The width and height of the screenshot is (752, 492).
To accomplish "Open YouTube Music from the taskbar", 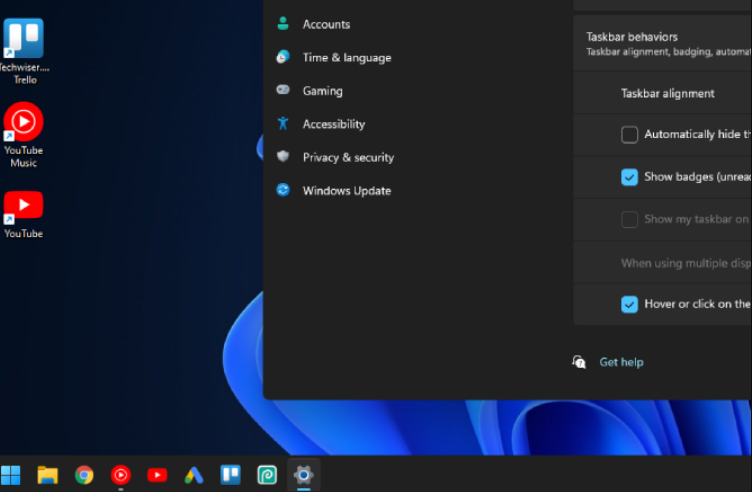I will point(120,475).
